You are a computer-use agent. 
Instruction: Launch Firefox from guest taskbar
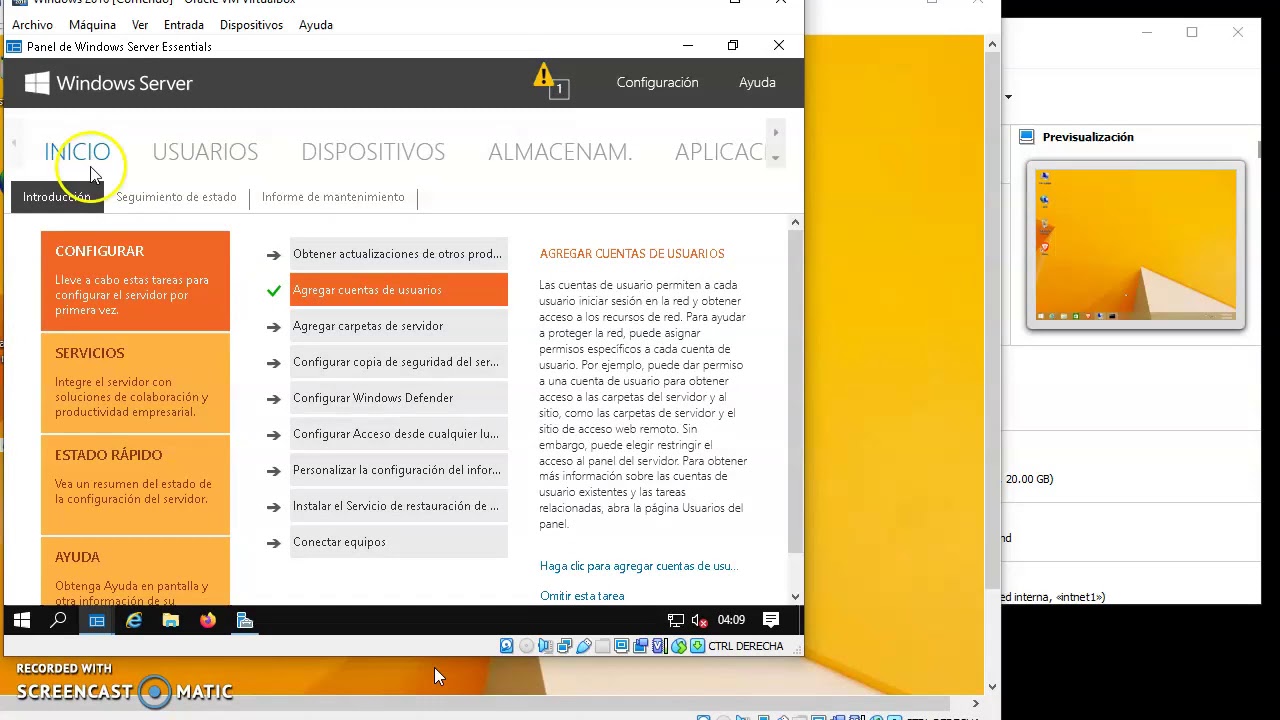(x=208, y=621)
